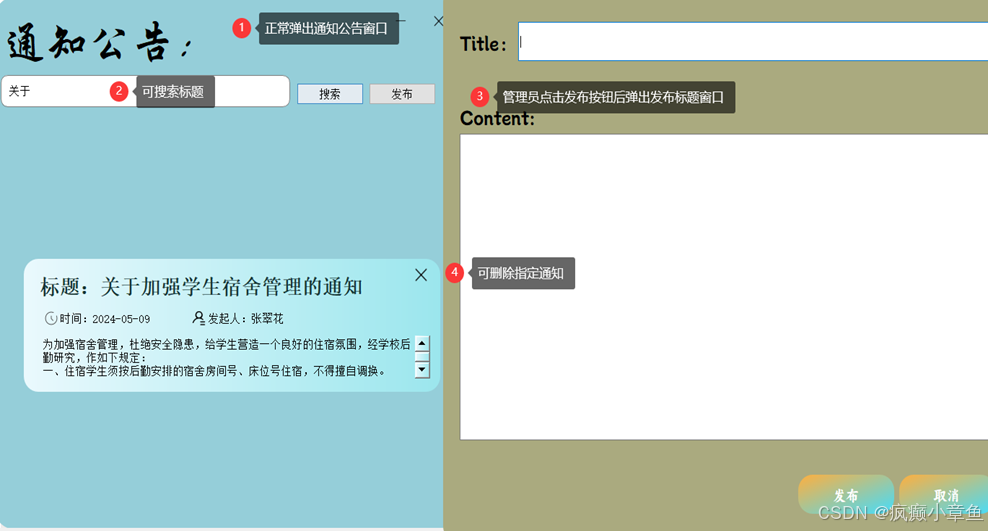Click the clock icon beside 时间
Viewport: 988px width, 531px height.
click(x=51, y=319)
